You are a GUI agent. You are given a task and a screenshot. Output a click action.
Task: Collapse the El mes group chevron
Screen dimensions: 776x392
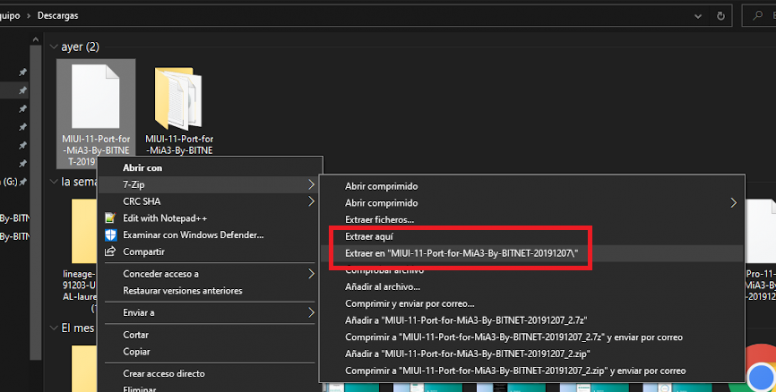pos(53,328)
